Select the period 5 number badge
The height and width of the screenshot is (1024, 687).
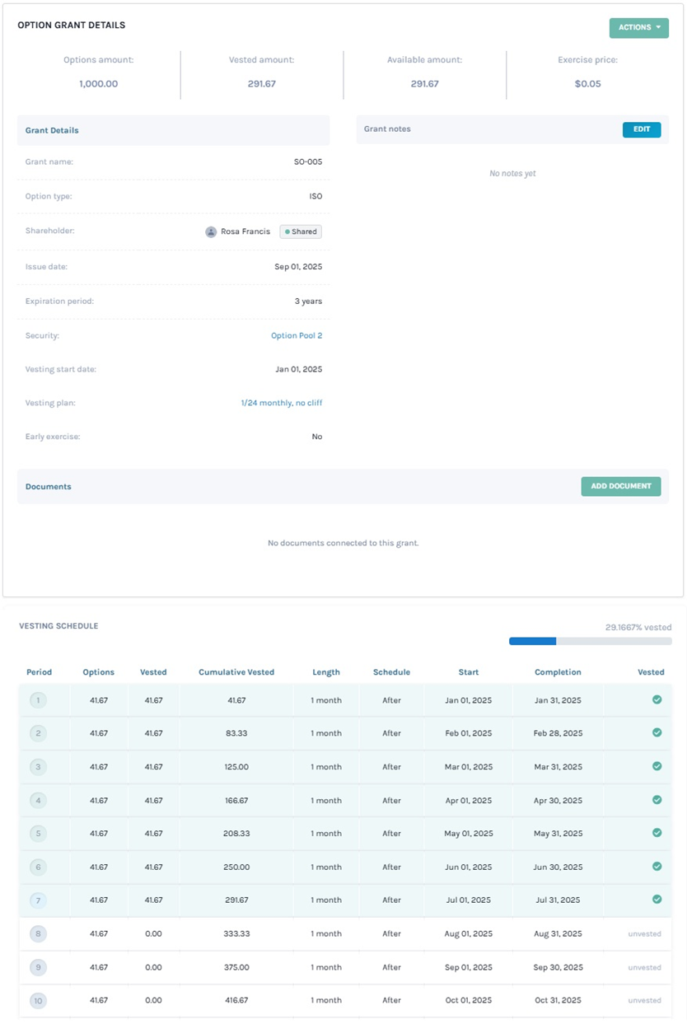click(x=38, y=834)
